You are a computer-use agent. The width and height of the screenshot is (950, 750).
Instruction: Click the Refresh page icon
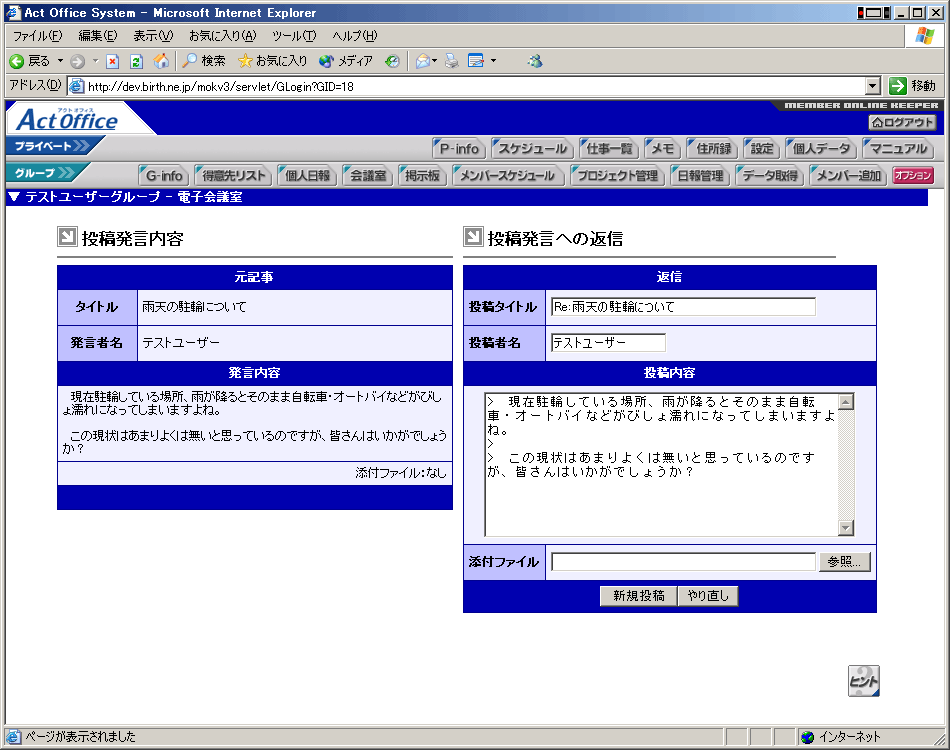[137, 61]
